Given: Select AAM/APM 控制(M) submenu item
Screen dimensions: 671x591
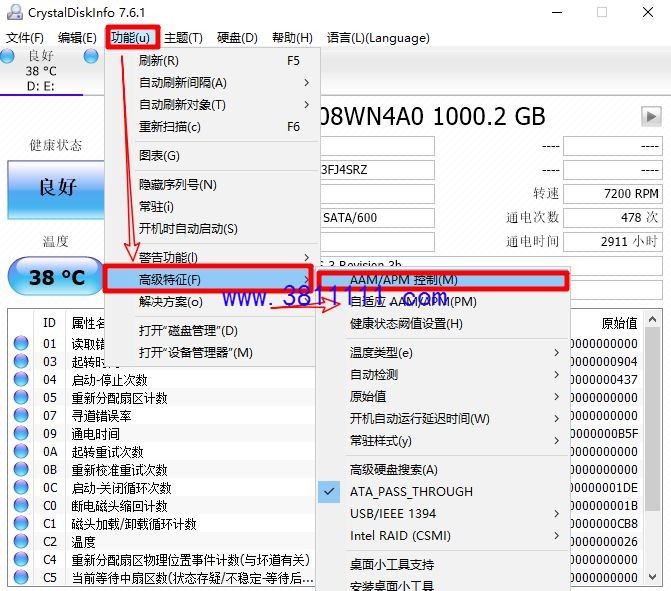Looking at the screenshot, I should (442, 280).
